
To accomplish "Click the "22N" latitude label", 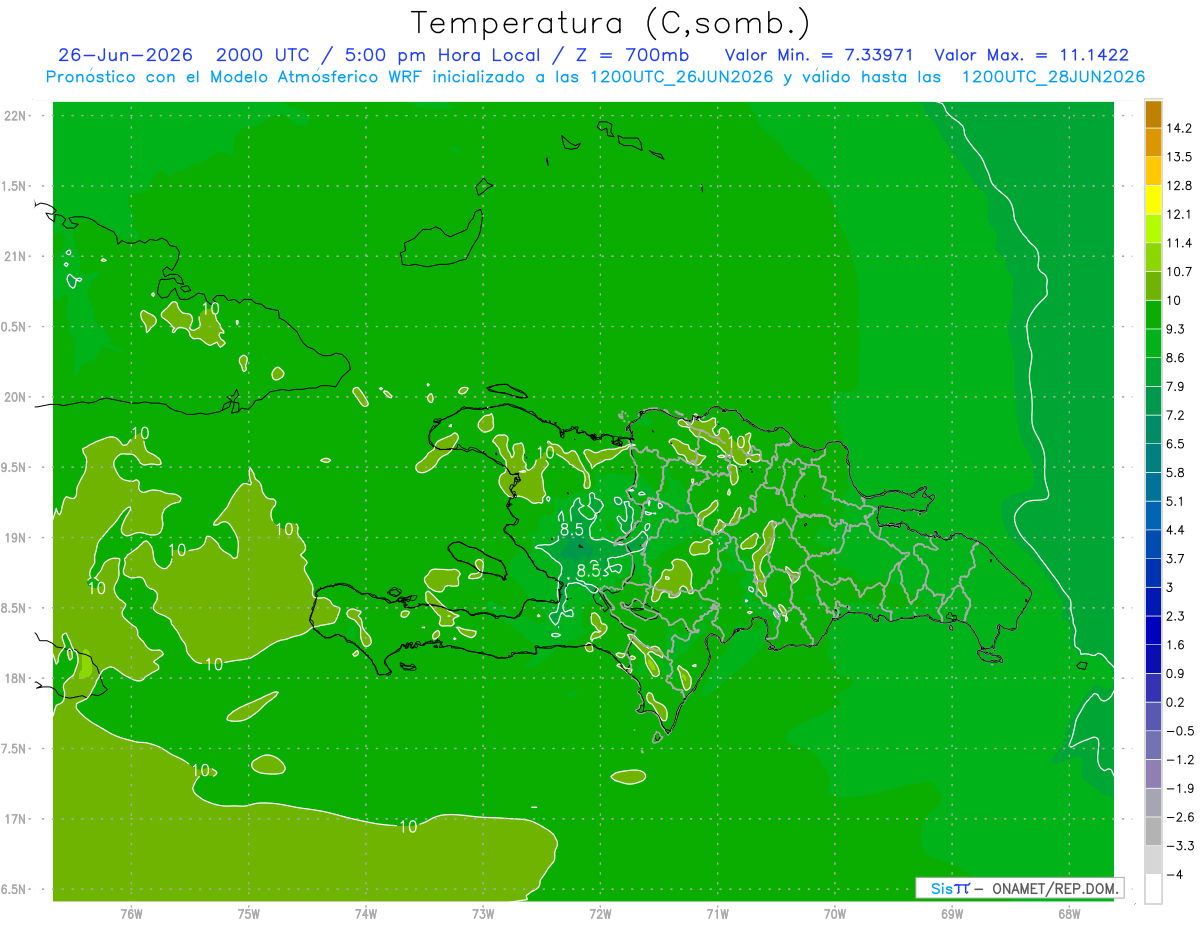I will tap(16, 116).
